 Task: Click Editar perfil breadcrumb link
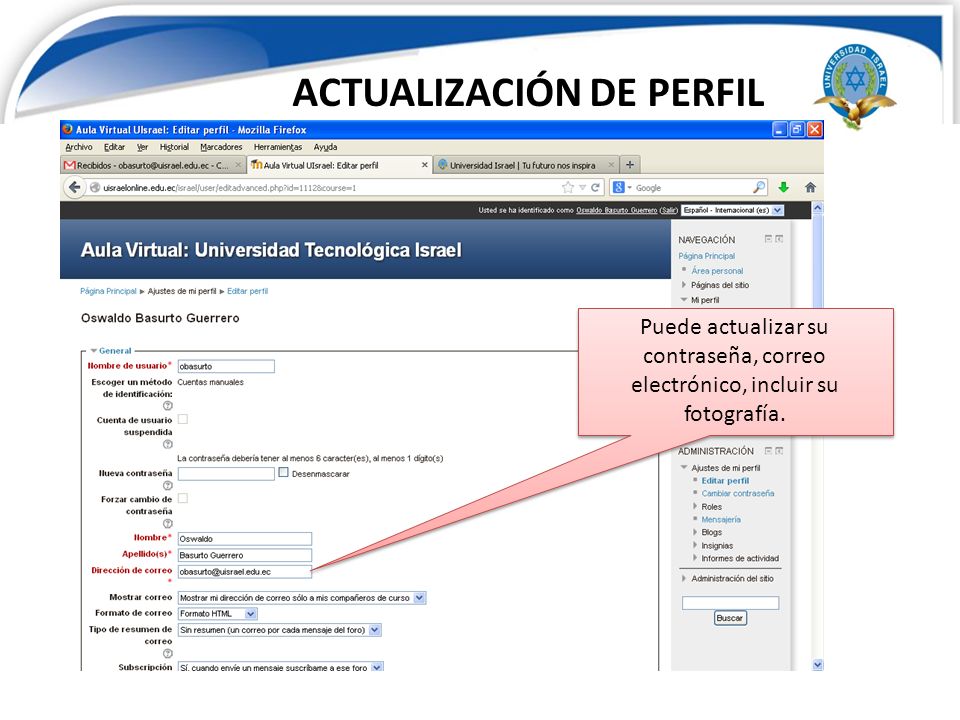247,291
